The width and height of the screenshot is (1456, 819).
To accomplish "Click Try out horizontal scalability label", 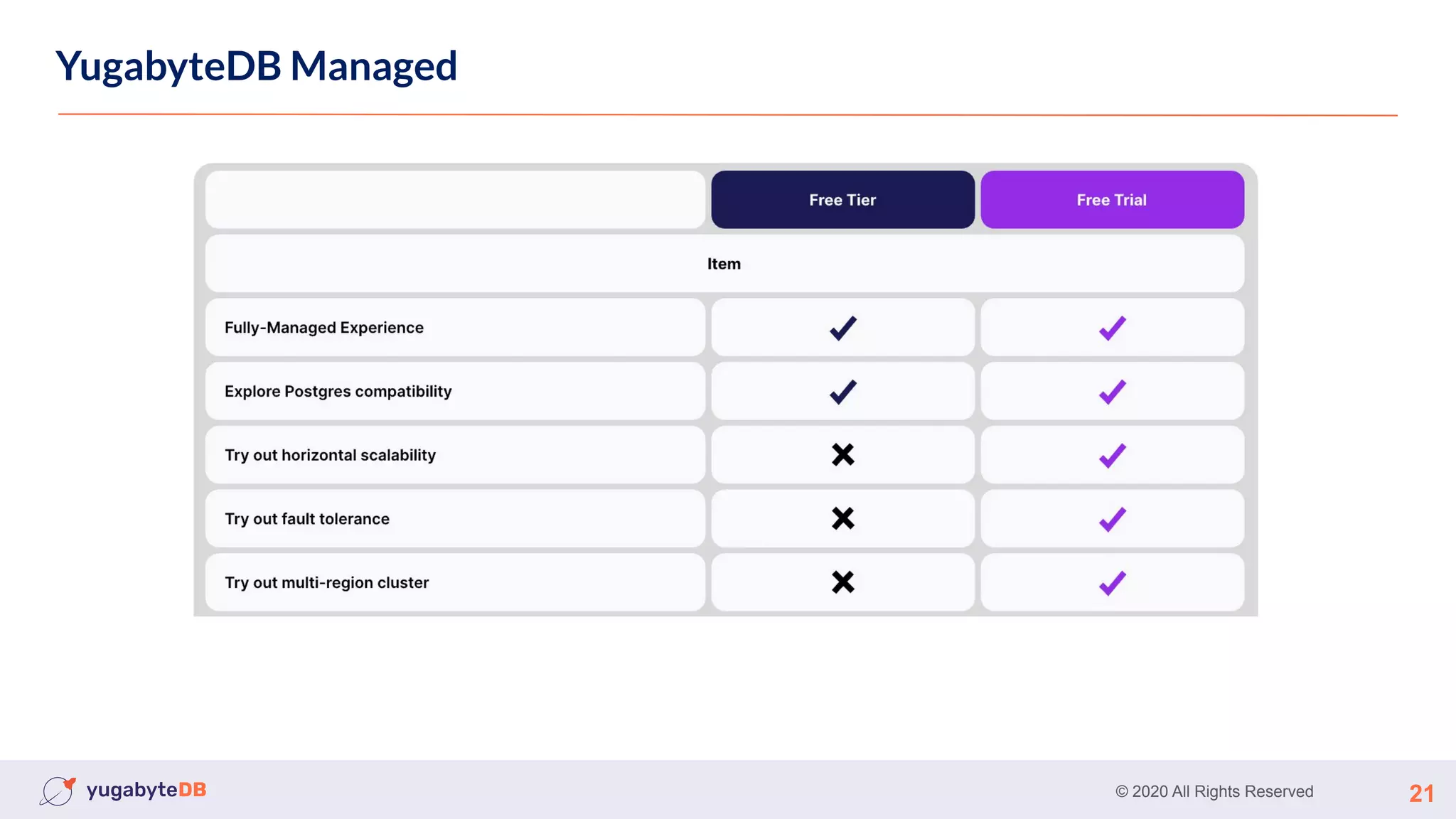I will [330, 455].
